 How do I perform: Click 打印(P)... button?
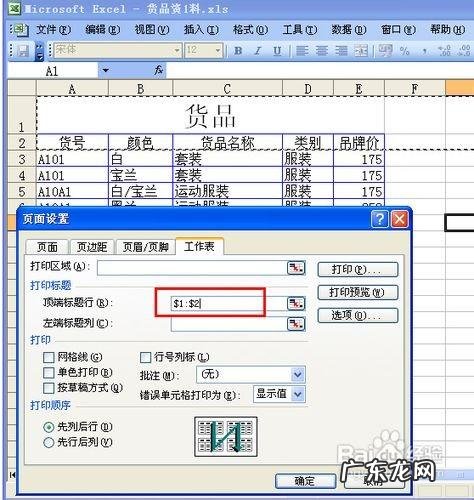358,269
